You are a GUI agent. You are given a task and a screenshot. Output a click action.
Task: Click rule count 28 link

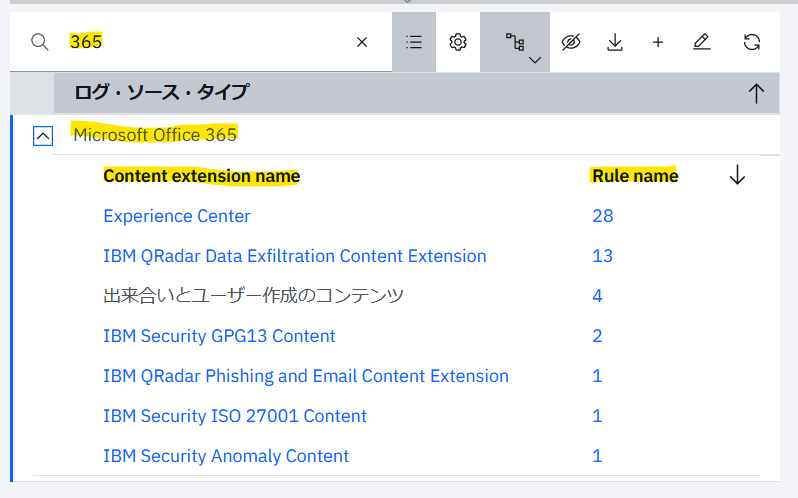pyautogui.click(x=603, y=216)
